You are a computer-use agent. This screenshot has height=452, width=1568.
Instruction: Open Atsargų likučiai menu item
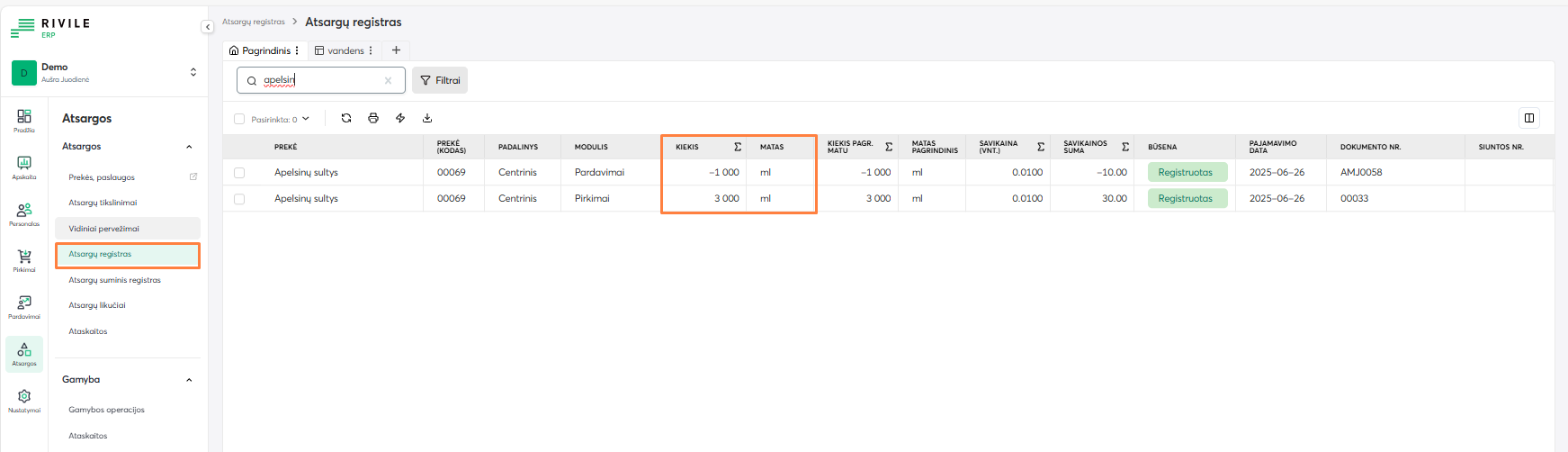pos(97,305)
